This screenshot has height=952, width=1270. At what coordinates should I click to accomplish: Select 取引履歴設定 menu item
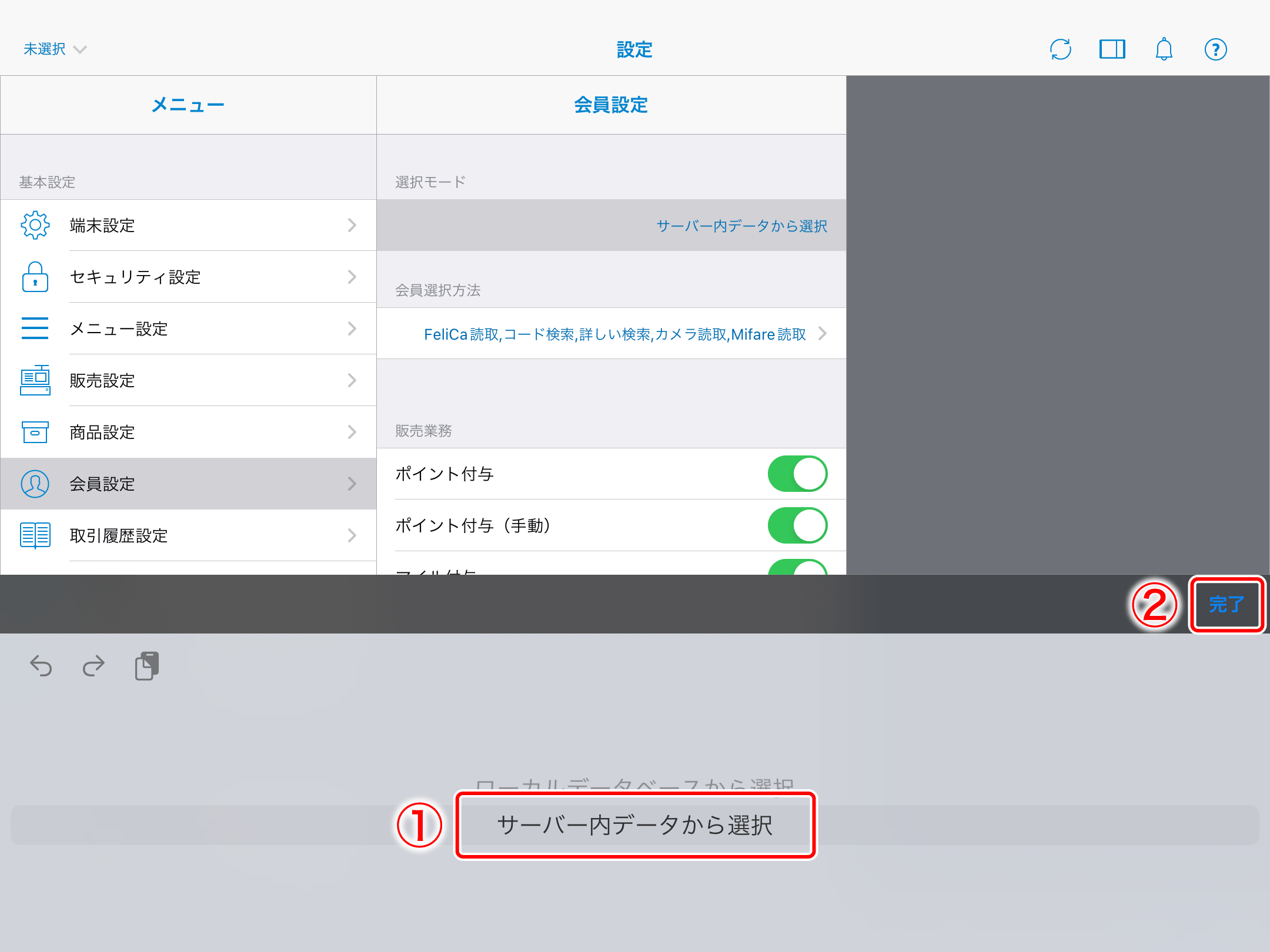tap(188, 535)
